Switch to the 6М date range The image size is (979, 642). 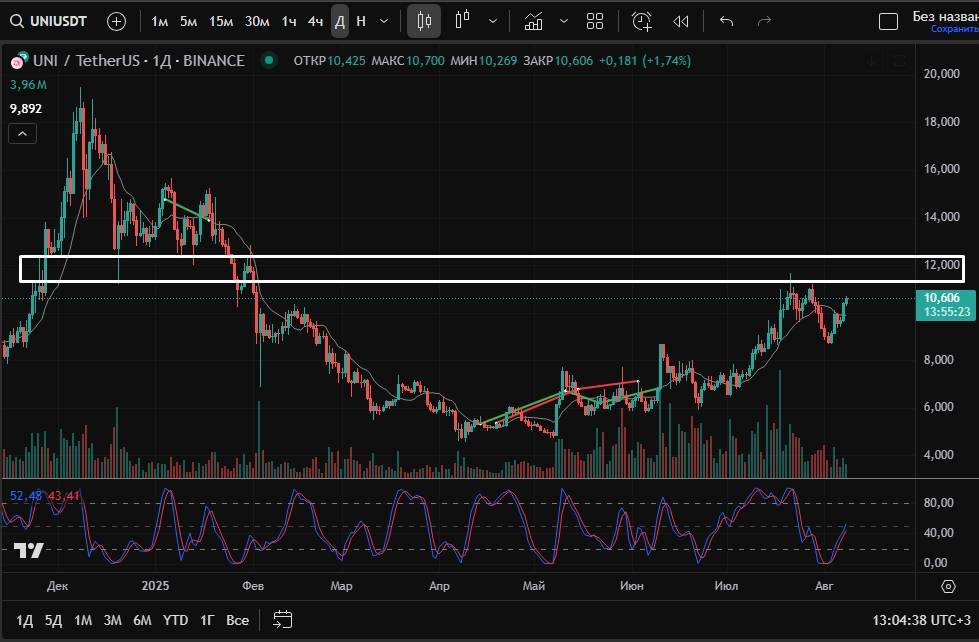[142, 620]
